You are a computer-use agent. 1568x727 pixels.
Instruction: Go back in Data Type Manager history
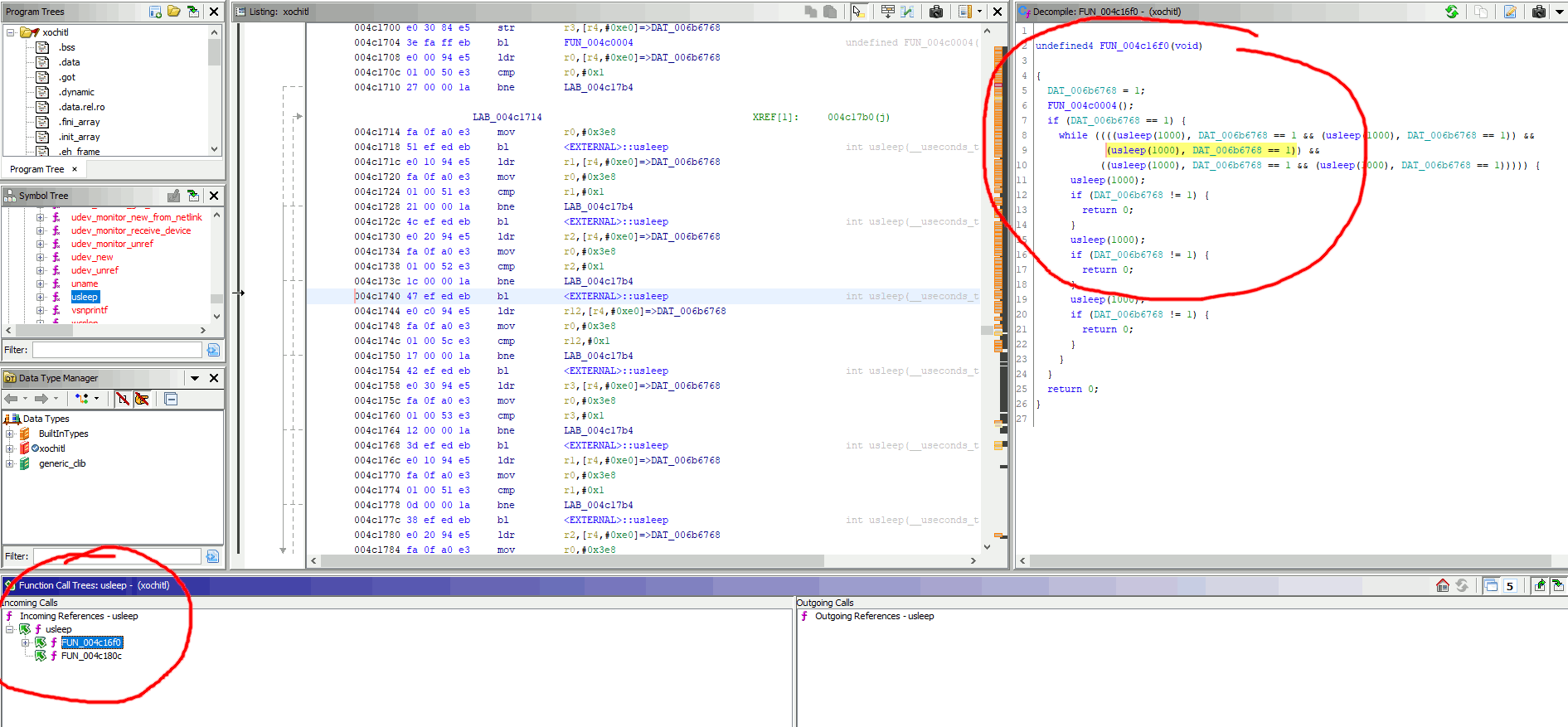pos(11,399)
